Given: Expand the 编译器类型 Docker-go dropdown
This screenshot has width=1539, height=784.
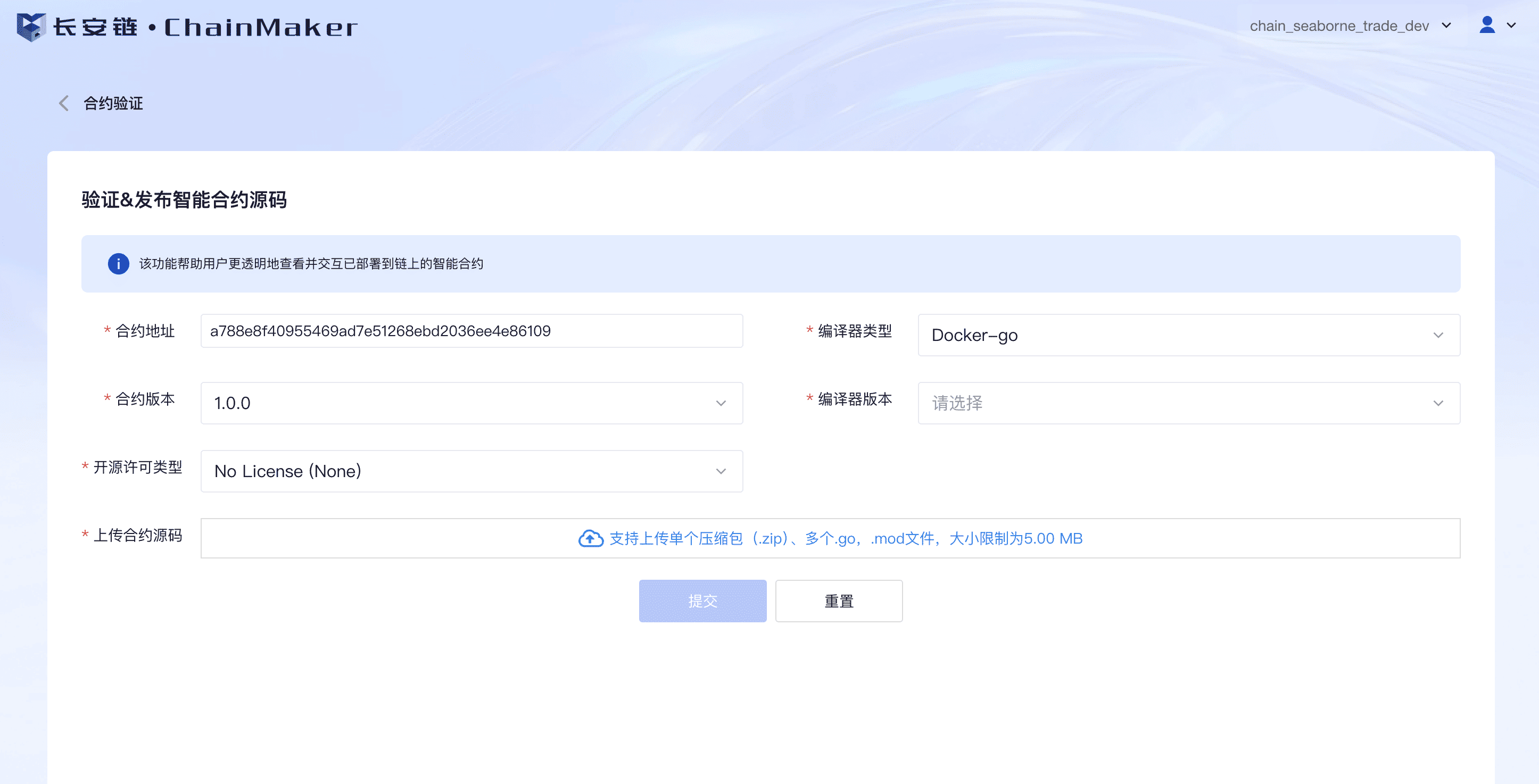Looking at the screenshot, I should (1188, 335).
